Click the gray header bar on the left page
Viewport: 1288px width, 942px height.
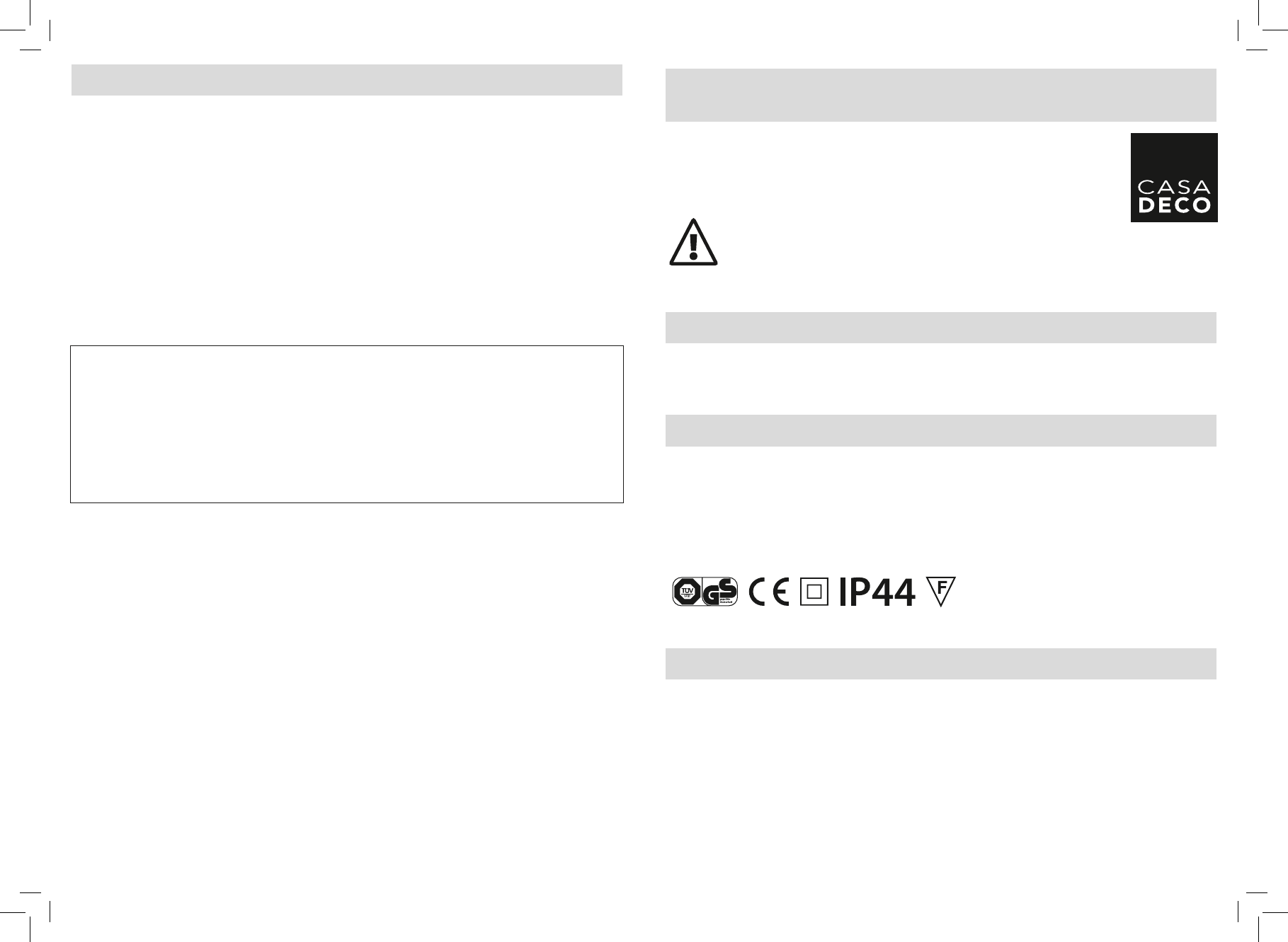click(347, 80)
